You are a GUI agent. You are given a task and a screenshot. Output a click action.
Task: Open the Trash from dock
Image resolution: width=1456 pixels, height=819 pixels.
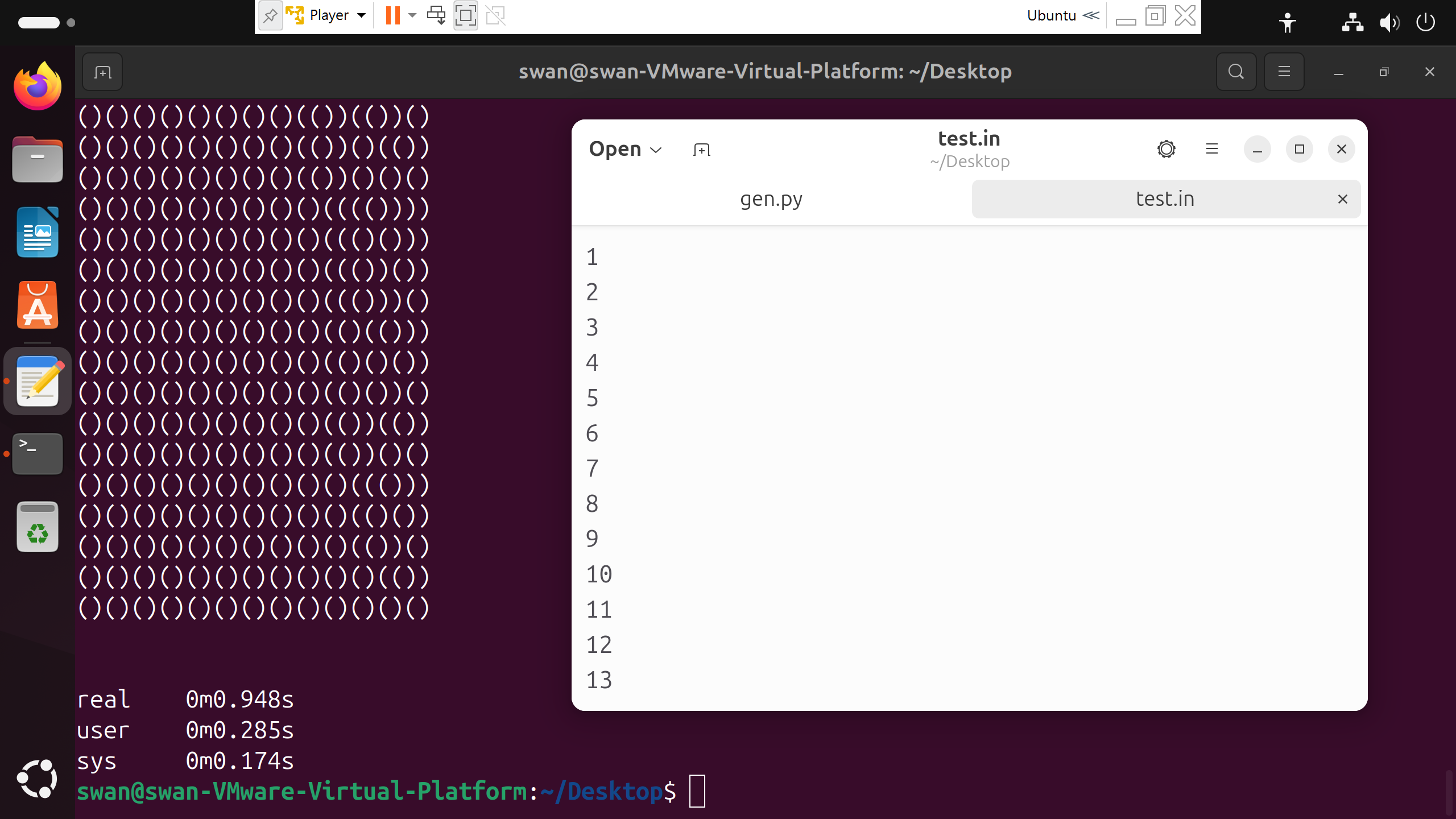coord(38,527)
